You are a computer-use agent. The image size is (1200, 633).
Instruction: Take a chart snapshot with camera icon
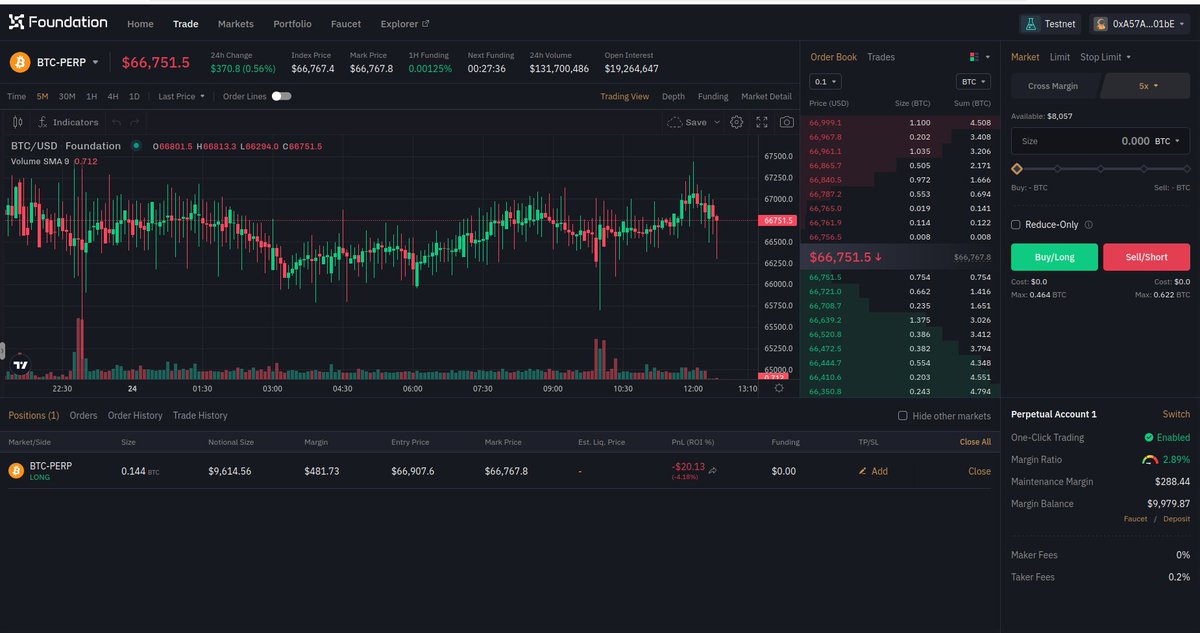[x=787, y=122]
